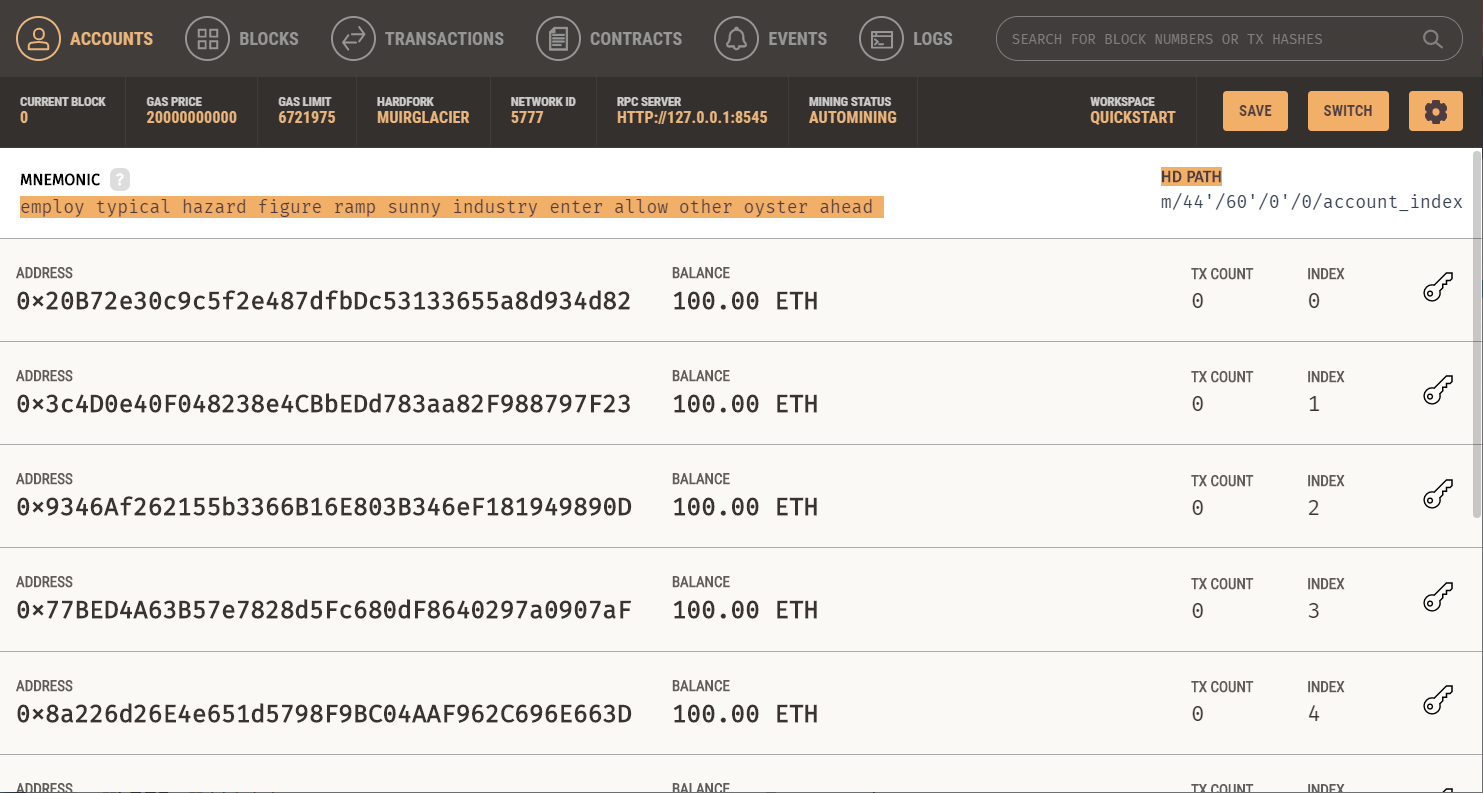Click the Logs terminal icon

point(881,39)
